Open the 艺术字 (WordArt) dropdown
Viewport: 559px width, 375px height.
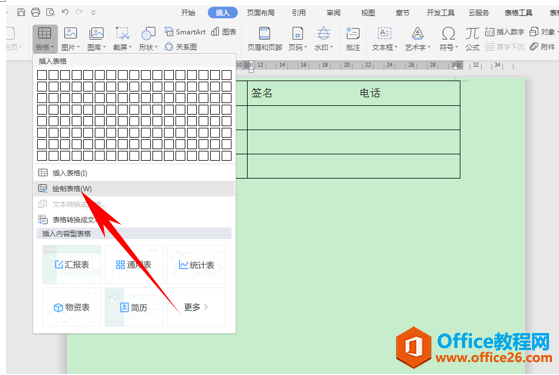tap(417, 38)
